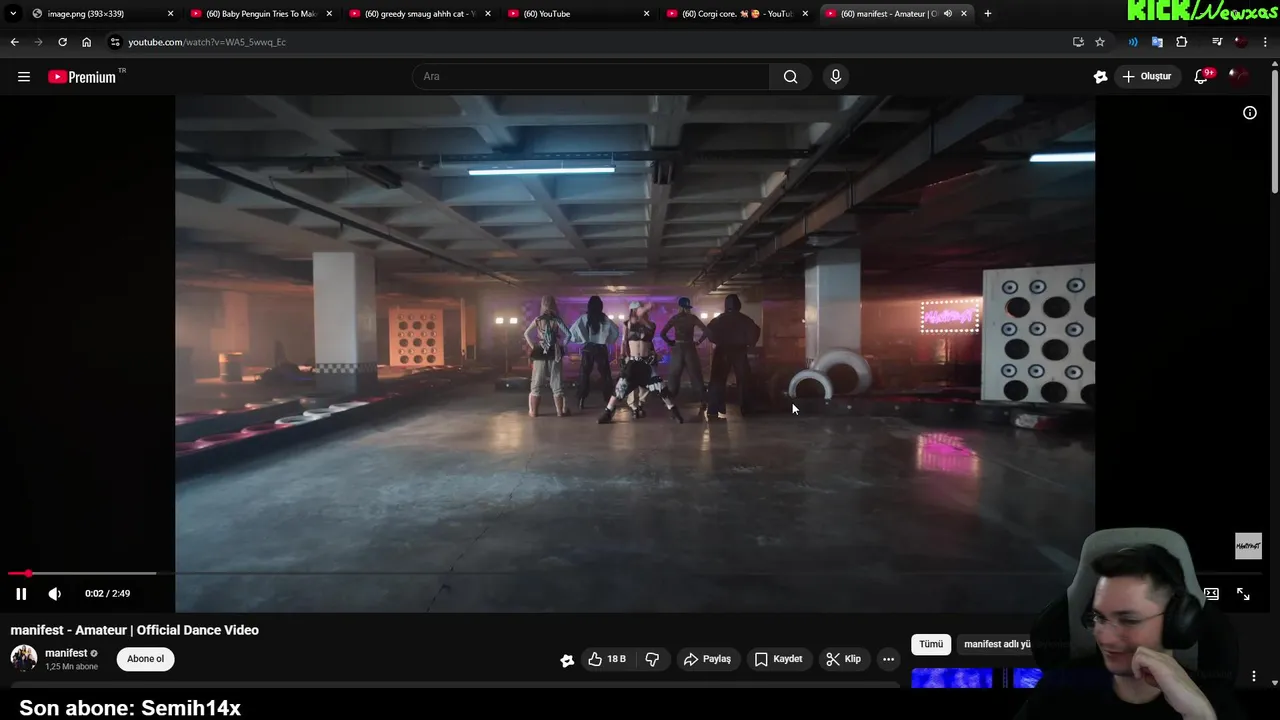1280x720 pixels.
Task: Click the sparkle badge icon beside Oluştur
Action: pyautogui.click(x=1101, y=77)
